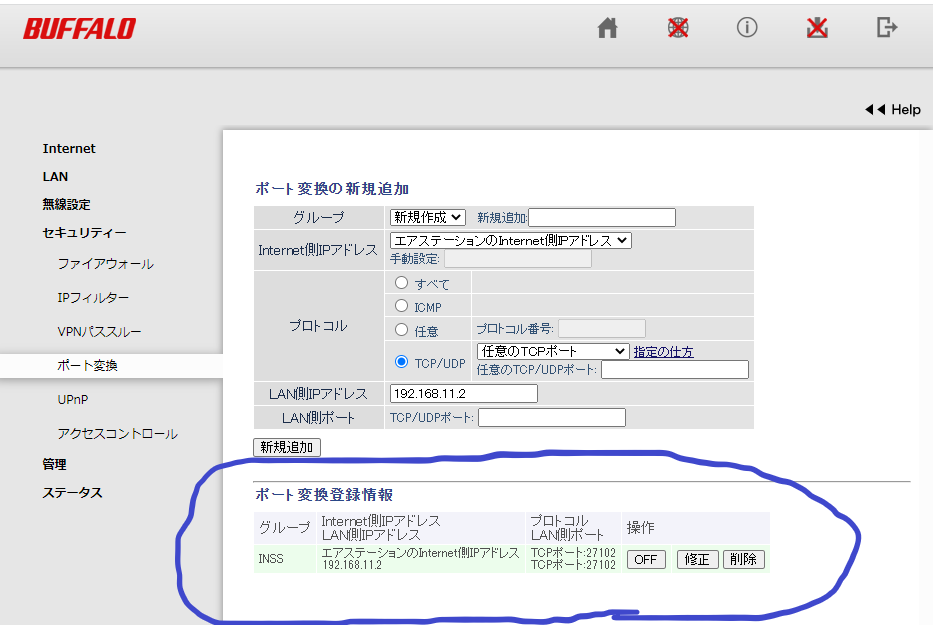Go to the home icon
Image resolution: width=933 pixels, height=625 pixels.
608,28
